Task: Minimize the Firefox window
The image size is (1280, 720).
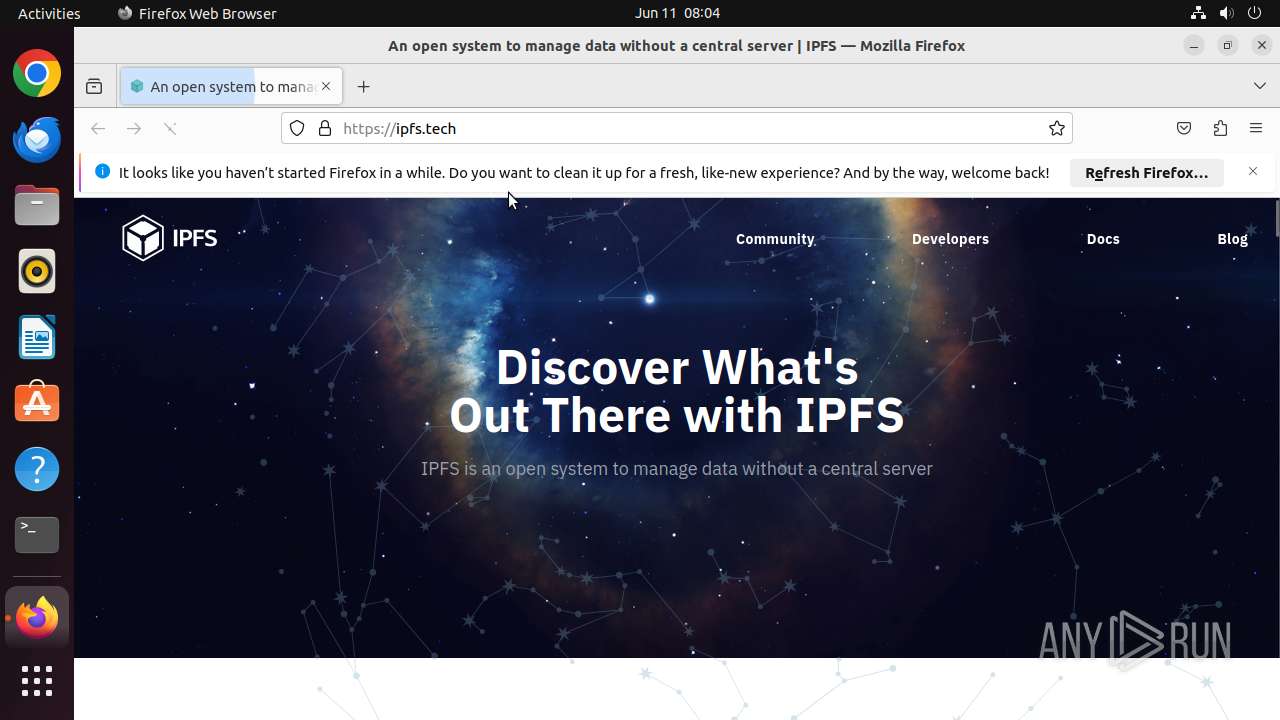Action: pyautogui.click(x=1194, y=45)
